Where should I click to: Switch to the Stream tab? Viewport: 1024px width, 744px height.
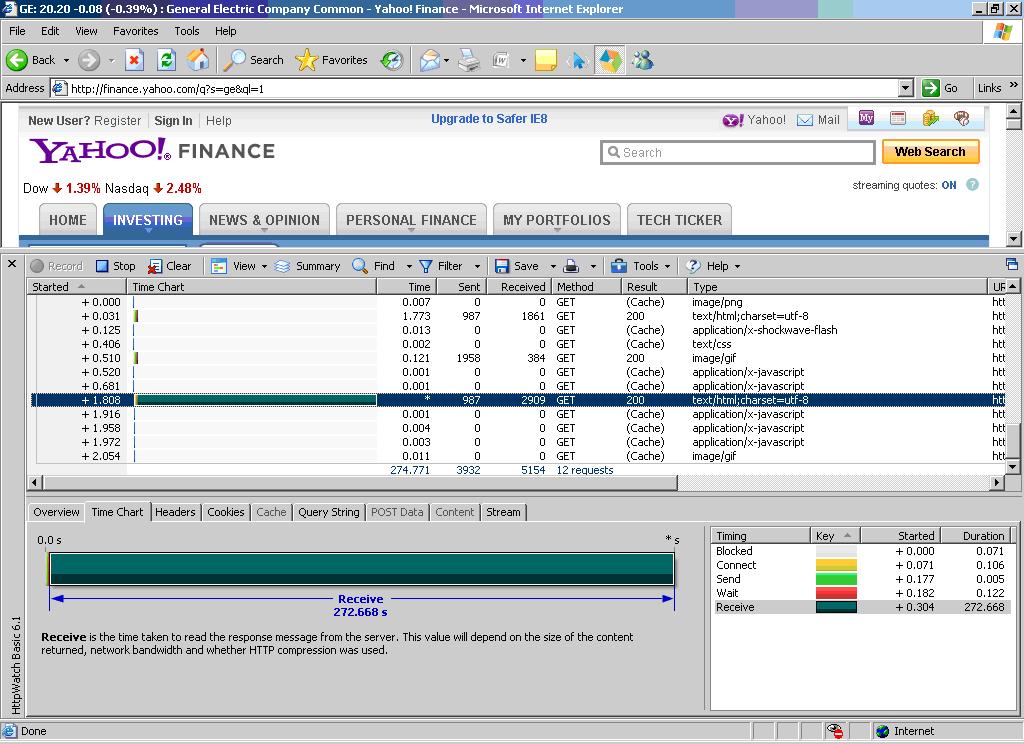point(503,512)
